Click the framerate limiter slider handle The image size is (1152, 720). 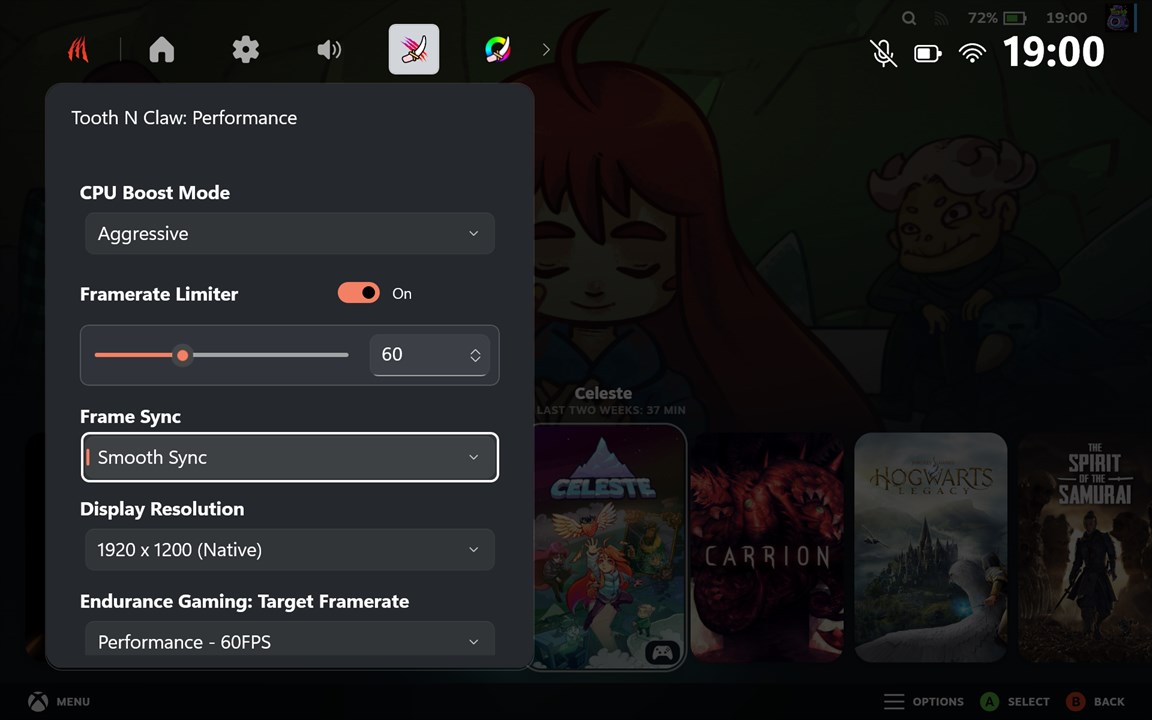tap(182, 356)
